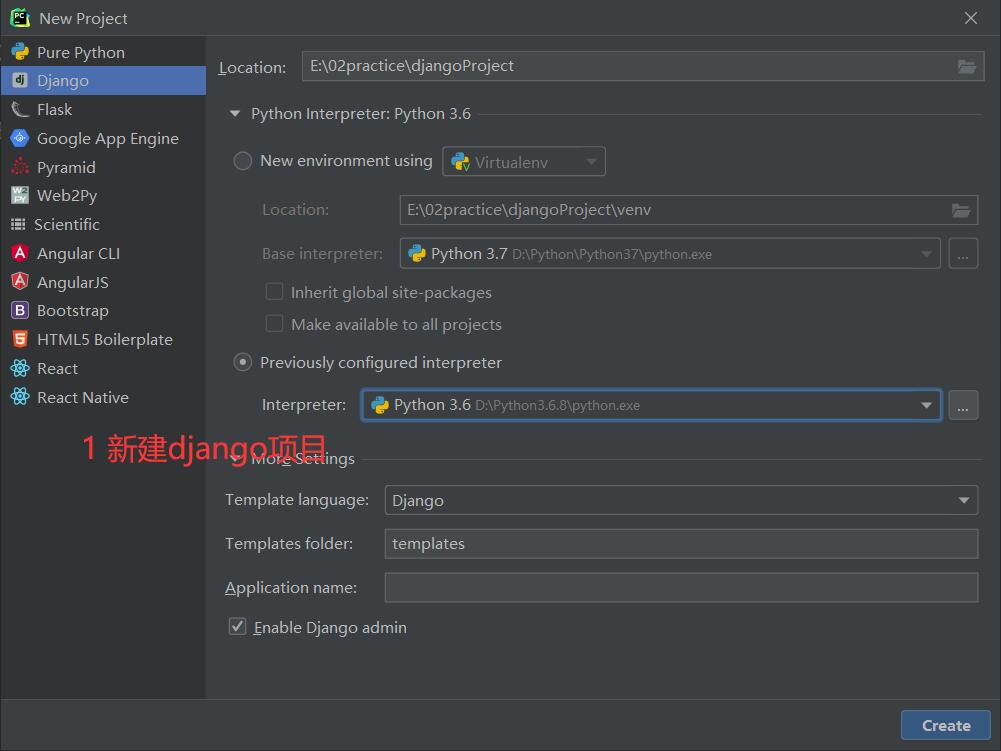Click the React project icon

pos(20,368)
